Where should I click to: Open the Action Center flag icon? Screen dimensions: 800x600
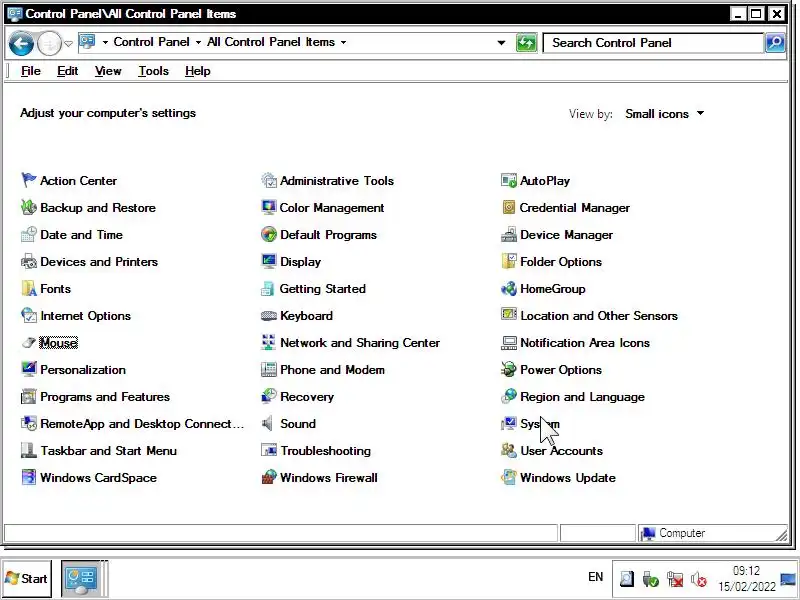29,180
